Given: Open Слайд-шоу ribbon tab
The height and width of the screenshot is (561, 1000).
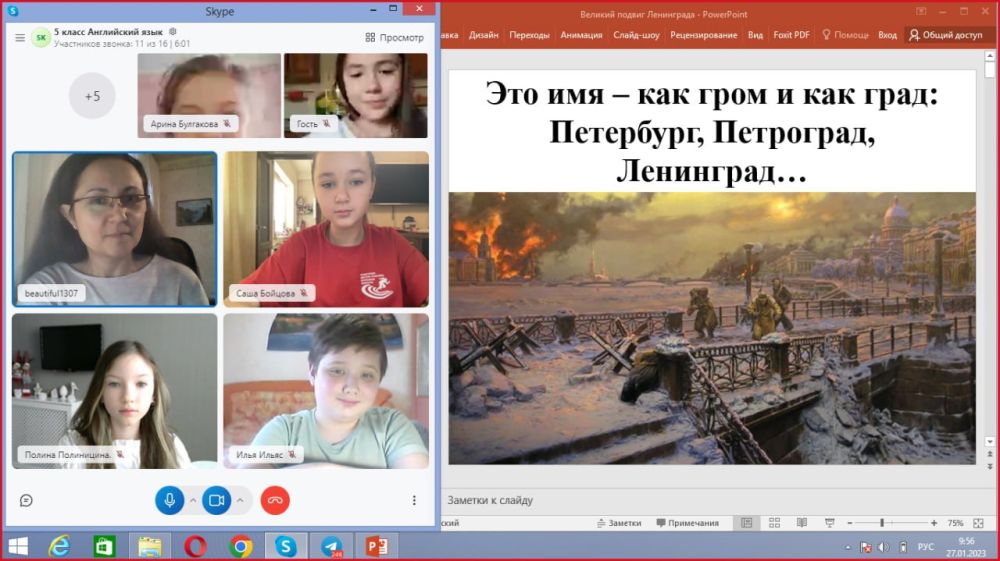Looking at the screenshot, I should click(x=636, y=35).
